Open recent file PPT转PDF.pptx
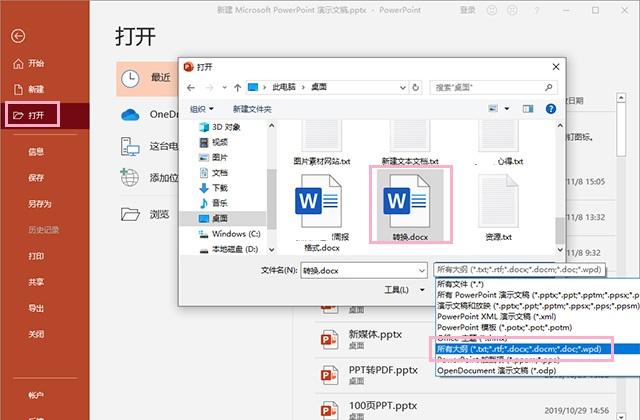The width and height of the screenshot is (640, 420). point(375,375)
